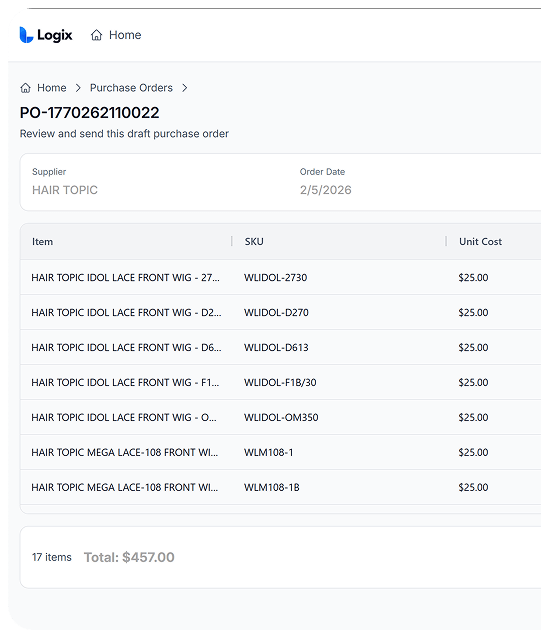This screenshot has width=541, height=630.
Task: Click SKU cell WLIDOL-OM350
Action: tap(281, 417)
